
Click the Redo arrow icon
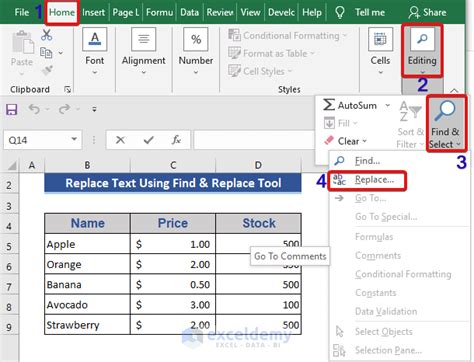pos(64,109)
